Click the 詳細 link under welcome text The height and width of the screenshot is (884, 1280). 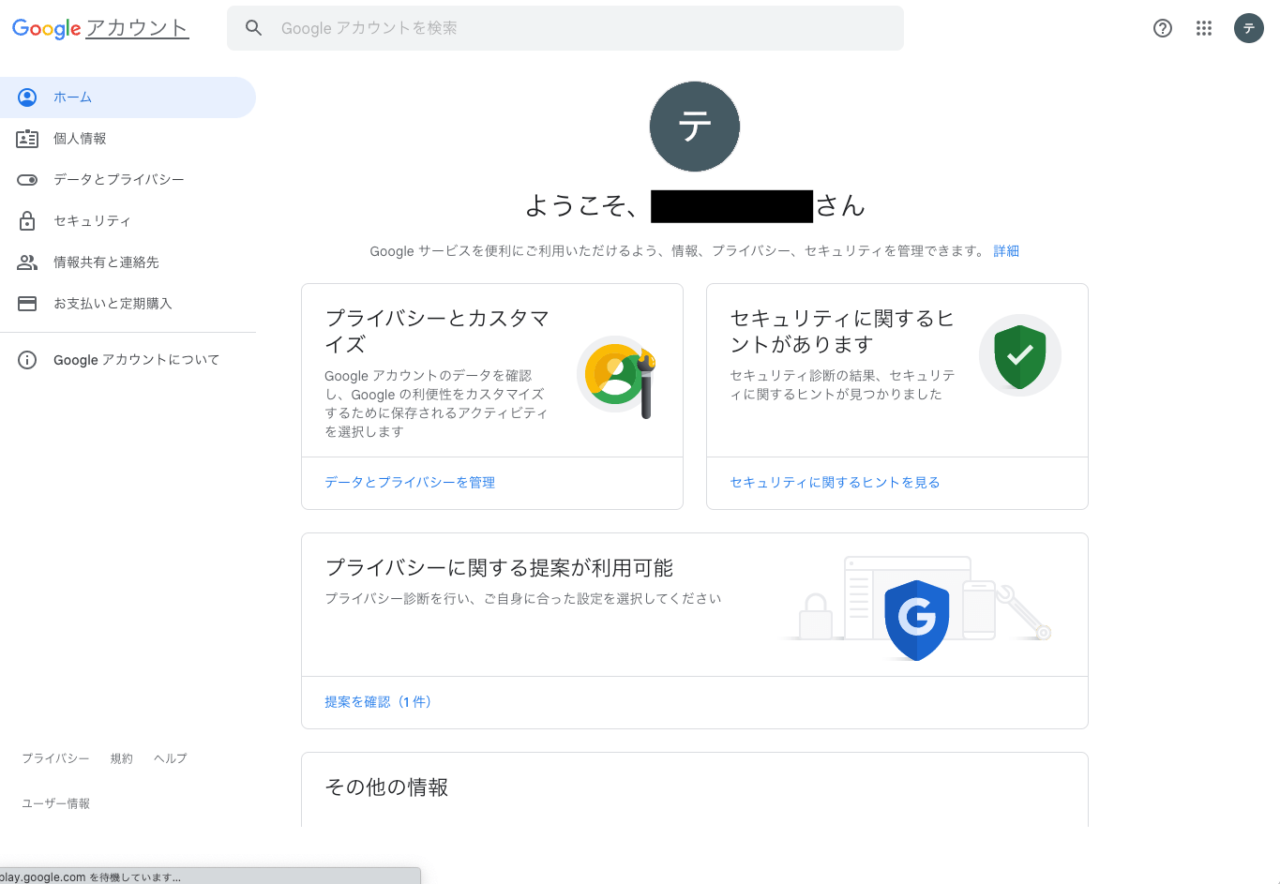[x=1006, y=251]
